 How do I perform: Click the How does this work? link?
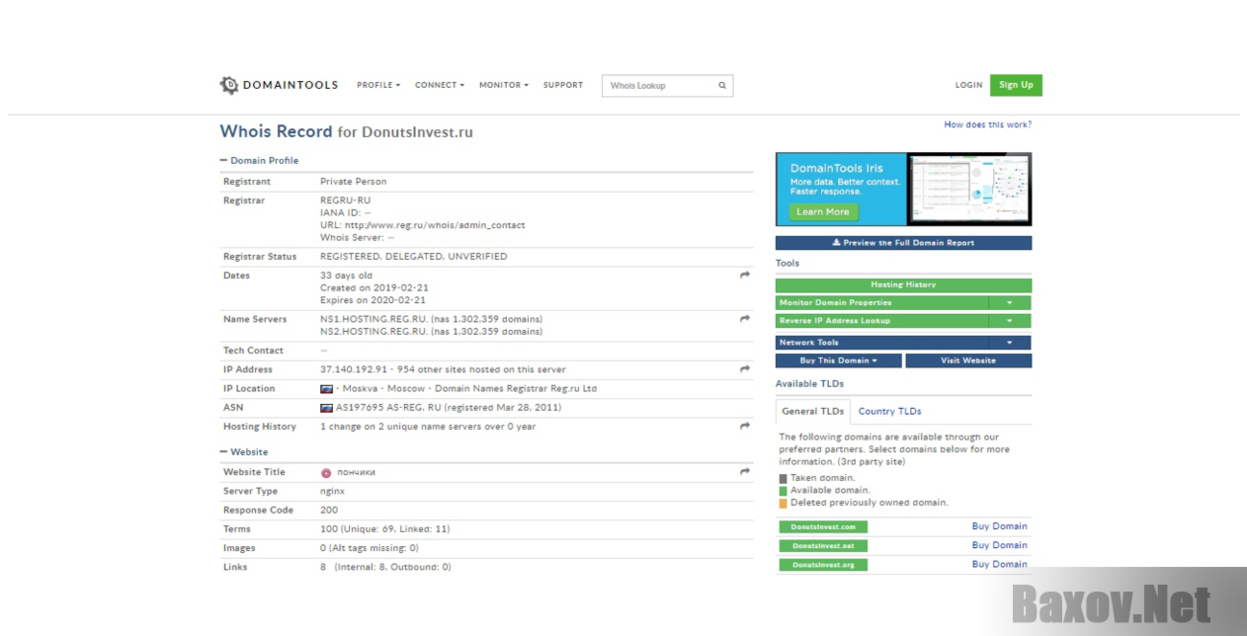coord(988,125)
